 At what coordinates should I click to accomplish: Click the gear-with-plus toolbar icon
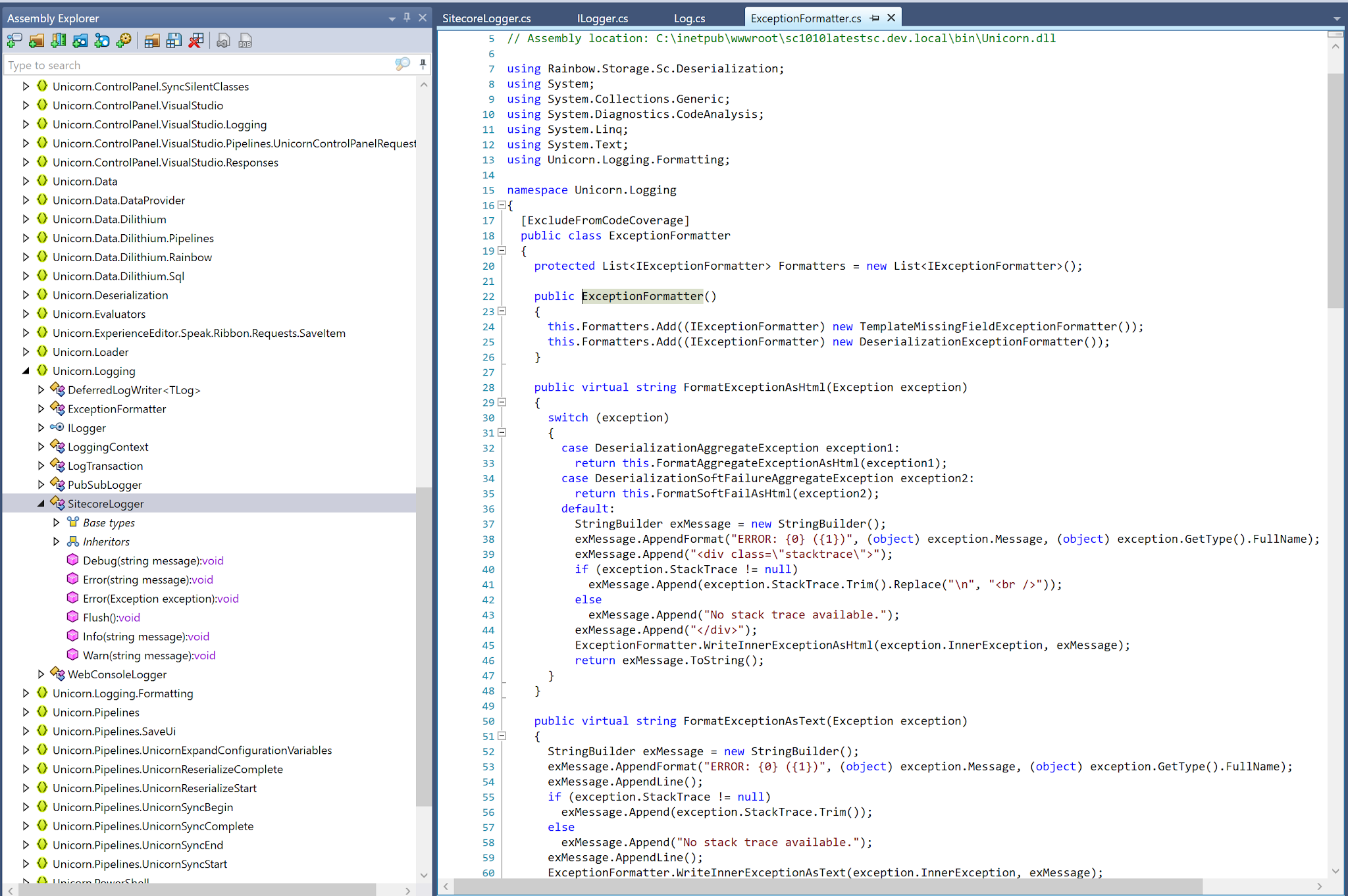click(x=124, y=41)
